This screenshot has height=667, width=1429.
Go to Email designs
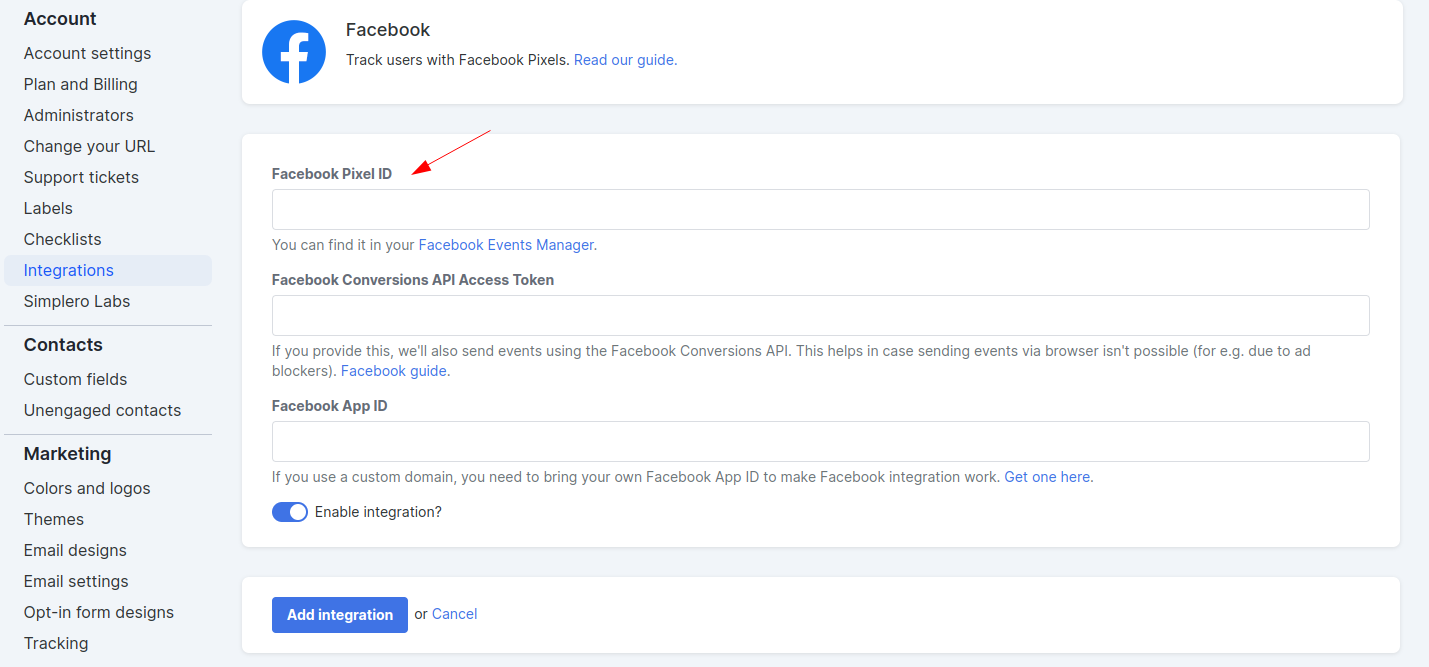pyautogui.click(x=75, y=550)
